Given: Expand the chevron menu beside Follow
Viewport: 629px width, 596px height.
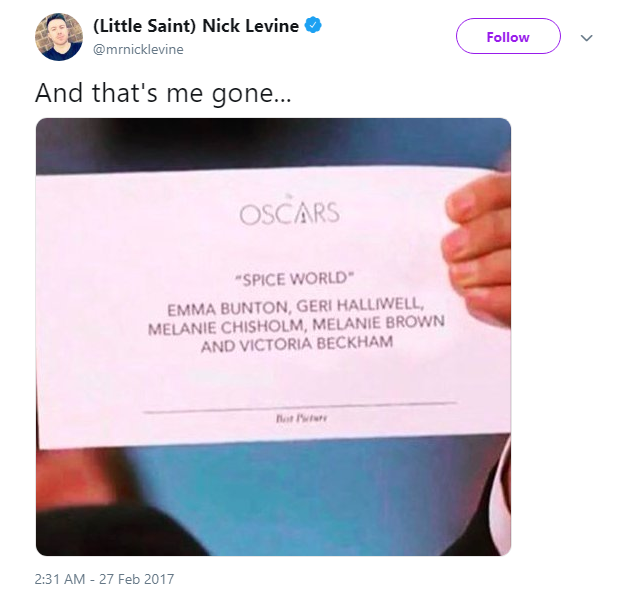Looking at the screenshot, I should click(x=586, y=38).
